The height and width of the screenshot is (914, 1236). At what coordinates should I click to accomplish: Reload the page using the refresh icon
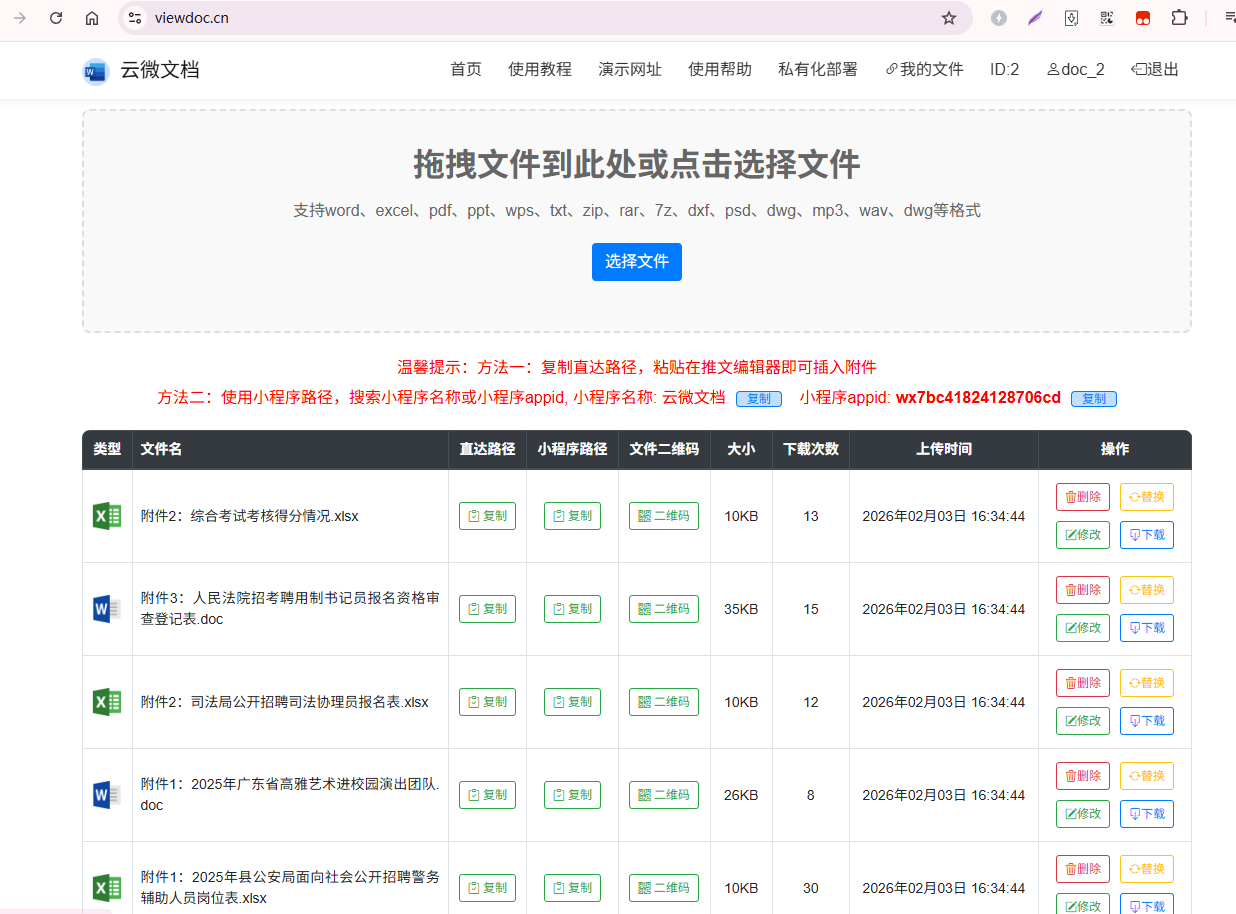pyautogui.click(x=56, y=18)
